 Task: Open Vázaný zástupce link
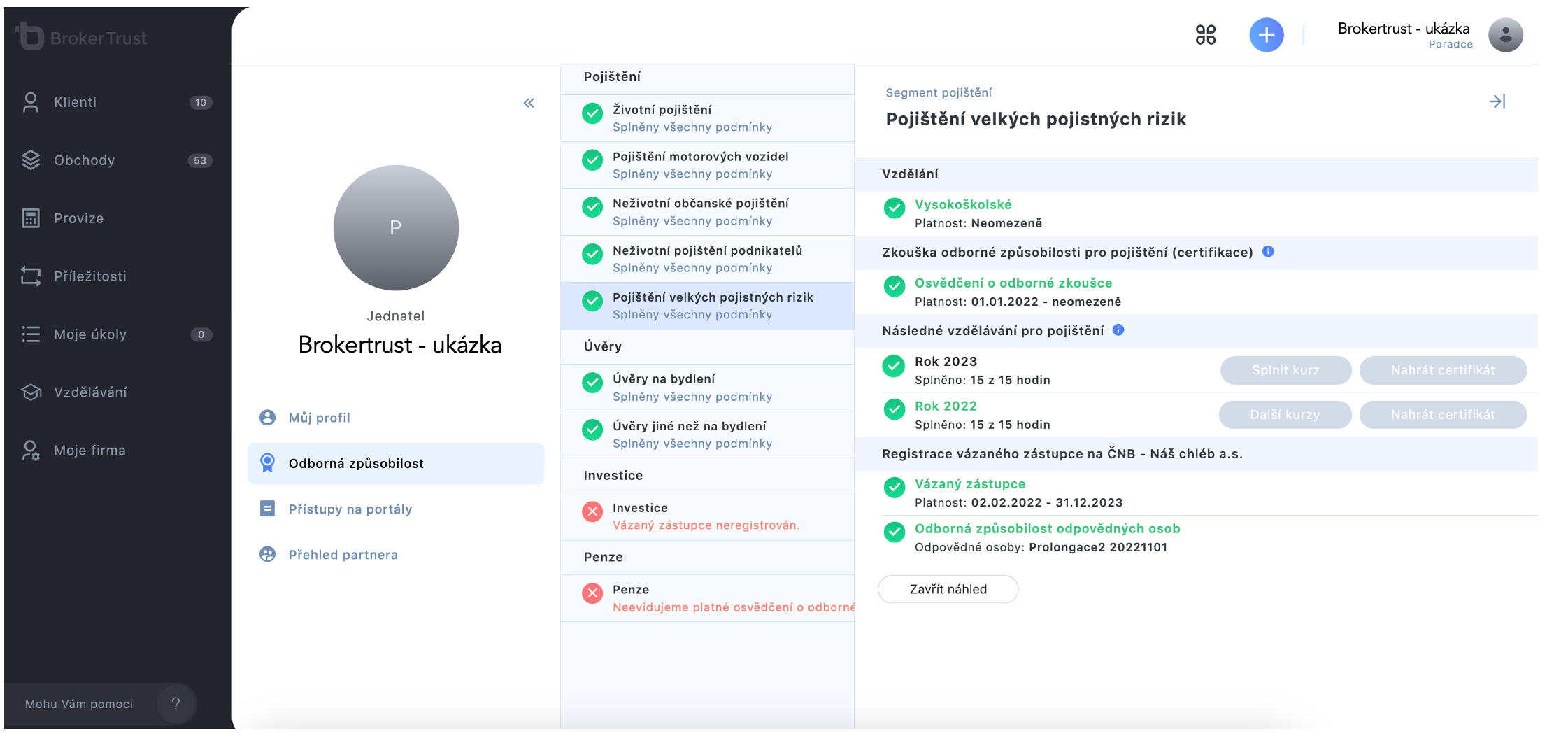[970, 484]
